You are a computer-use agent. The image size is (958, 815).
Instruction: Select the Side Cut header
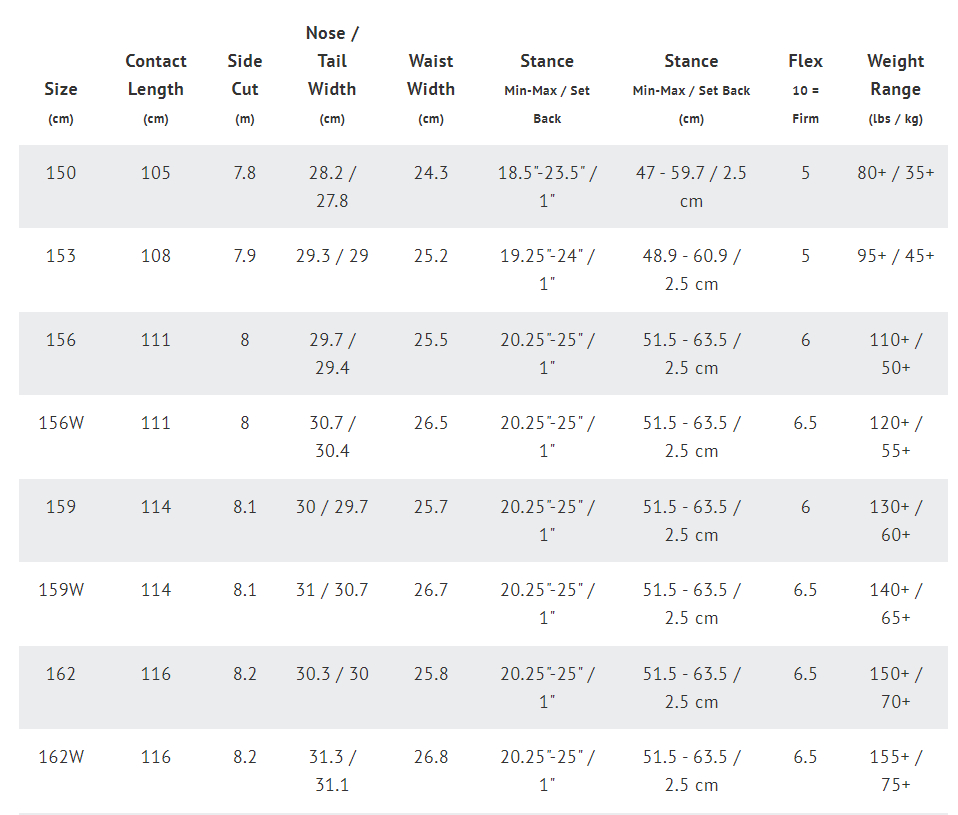(244, 89)
